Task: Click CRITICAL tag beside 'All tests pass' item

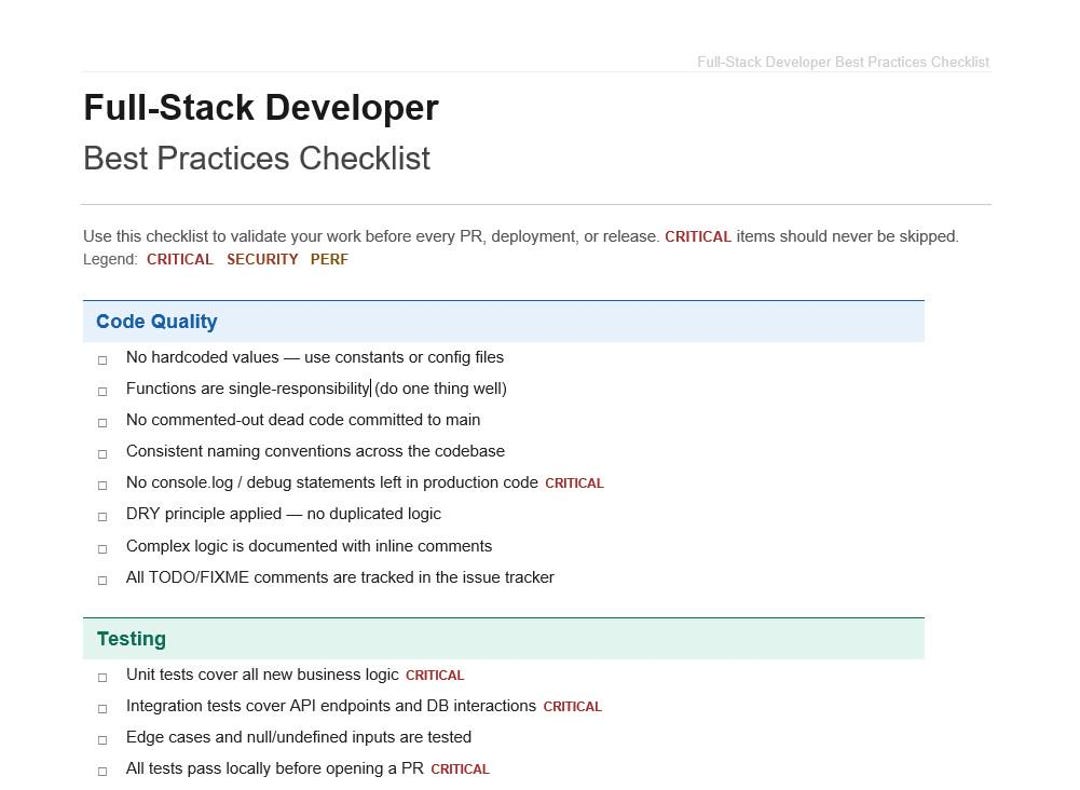Action: pos(460,770)
